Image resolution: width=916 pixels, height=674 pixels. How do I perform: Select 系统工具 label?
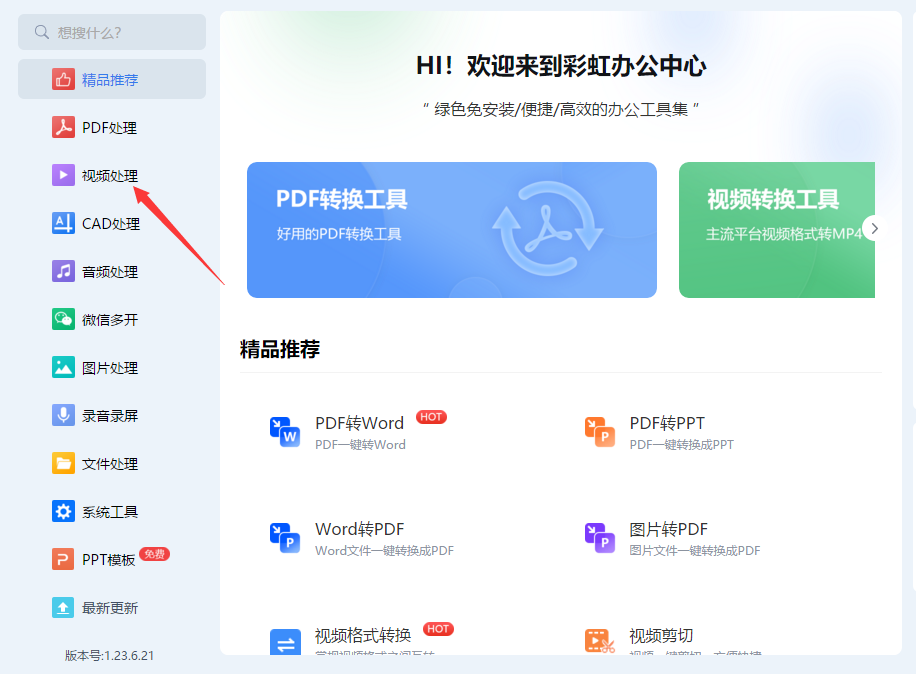tap(110, 512)
